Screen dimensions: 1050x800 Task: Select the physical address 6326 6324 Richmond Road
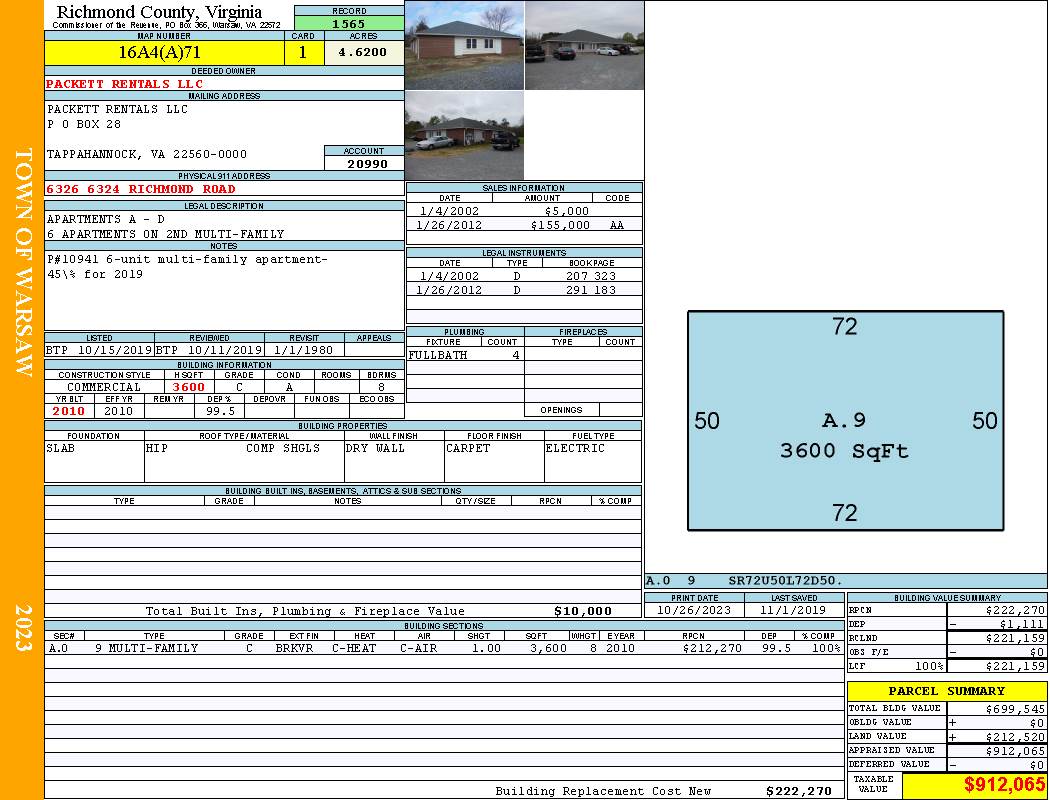tap(141, 189)
